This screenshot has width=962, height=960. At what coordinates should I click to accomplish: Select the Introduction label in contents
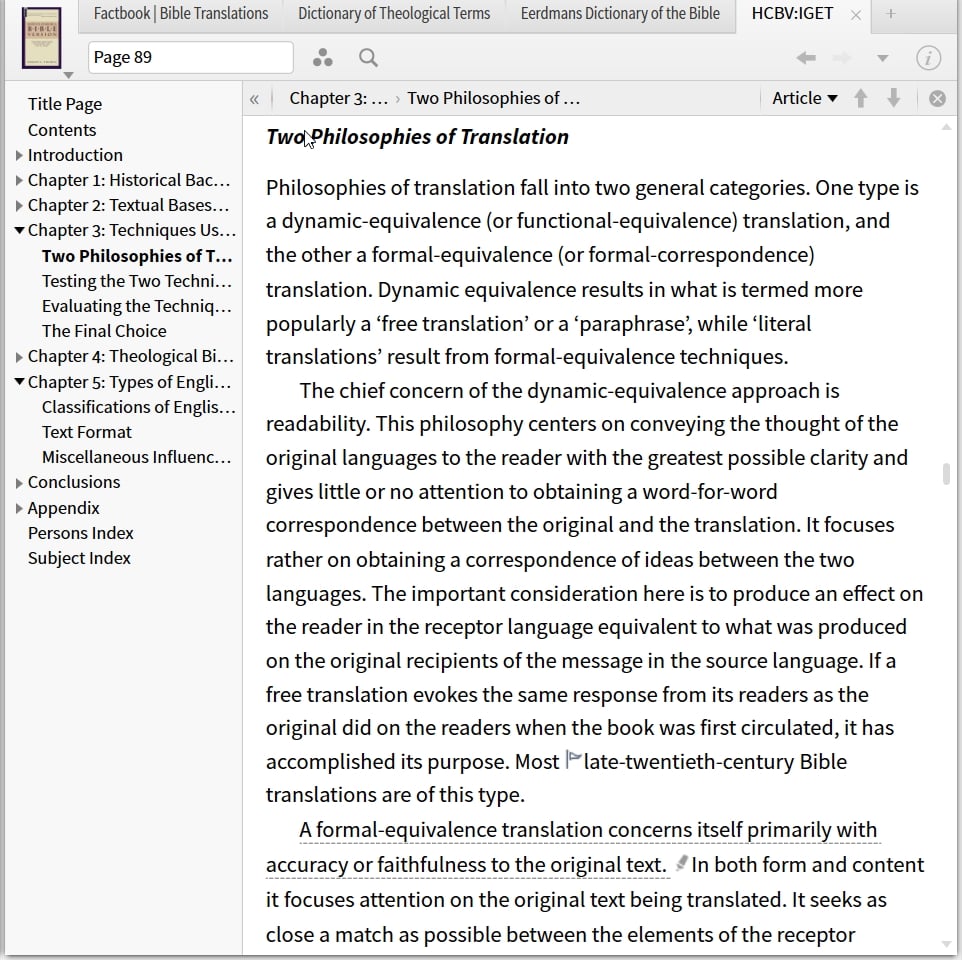(75, 155)
